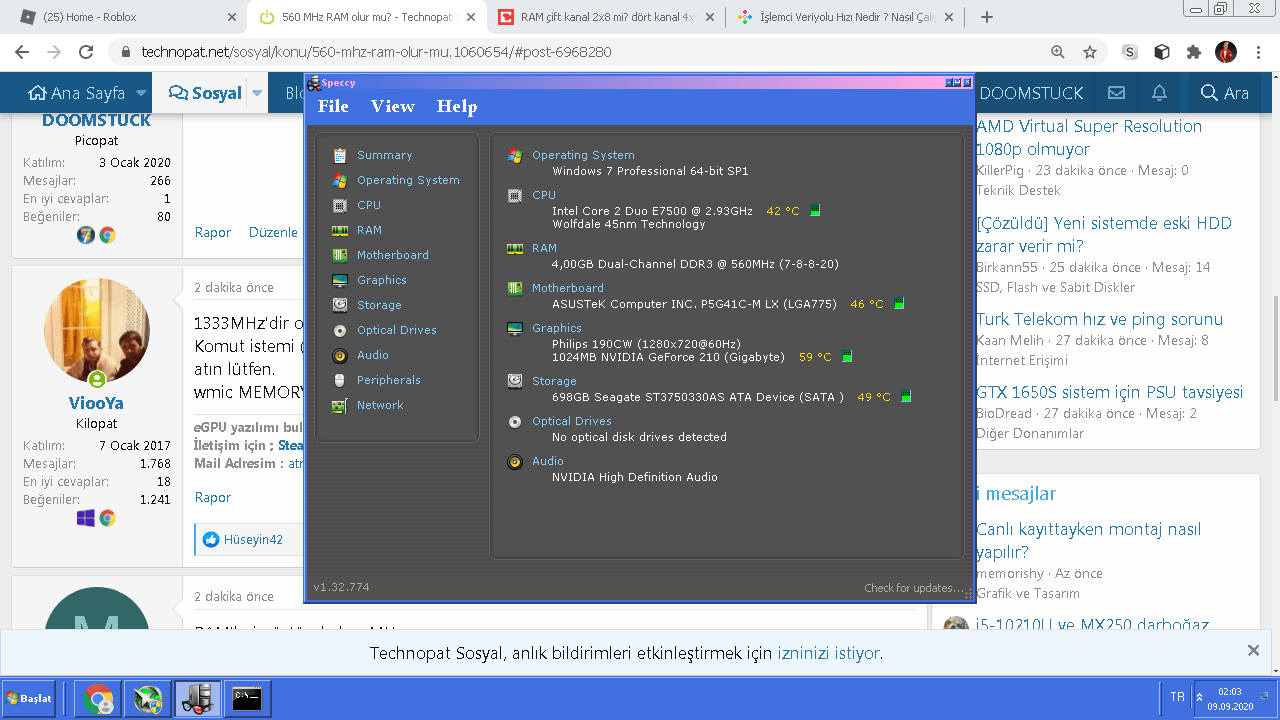Open a new Chrome tab

(x=987, y=17)
